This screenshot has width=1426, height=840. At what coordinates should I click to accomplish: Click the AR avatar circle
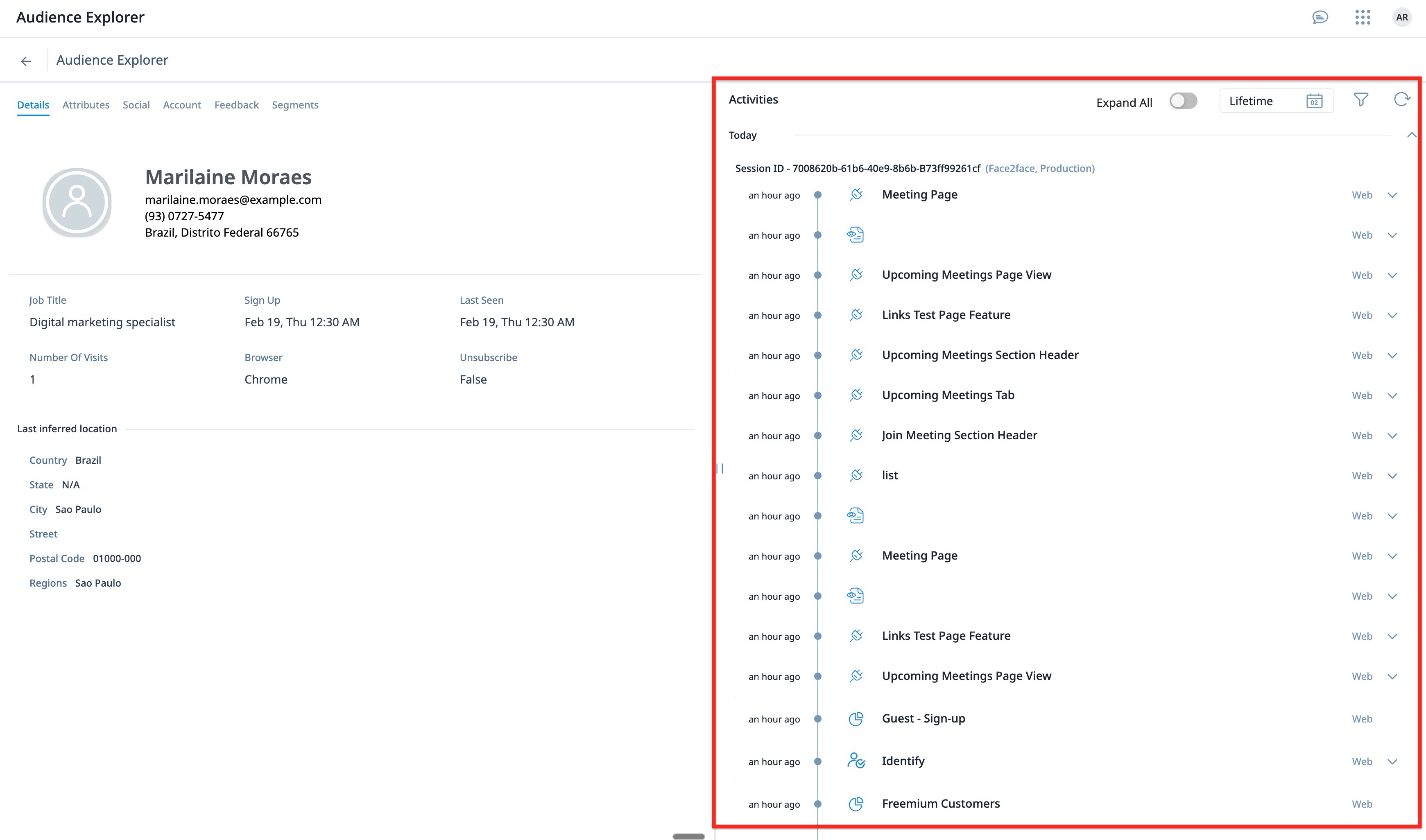1402,18
